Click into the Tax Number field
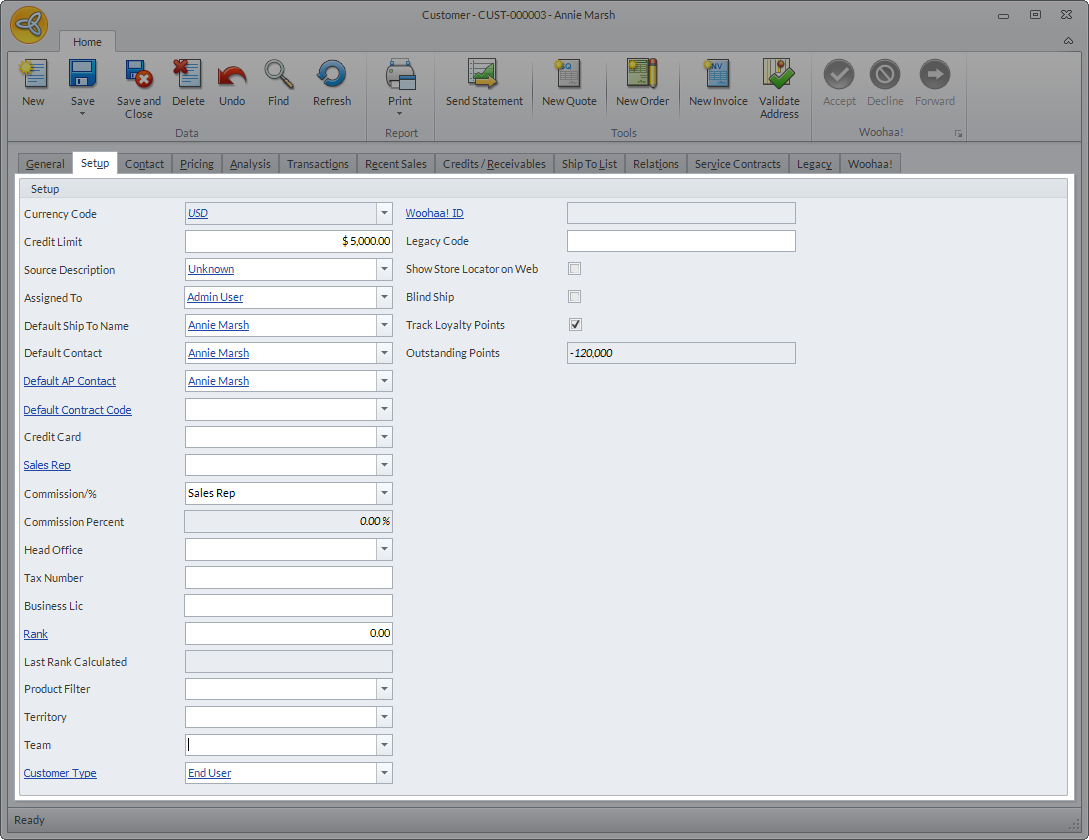Image resolution: width=1089 pixels, height=840 pixels. pyautogui.click(x=289, y=578)
